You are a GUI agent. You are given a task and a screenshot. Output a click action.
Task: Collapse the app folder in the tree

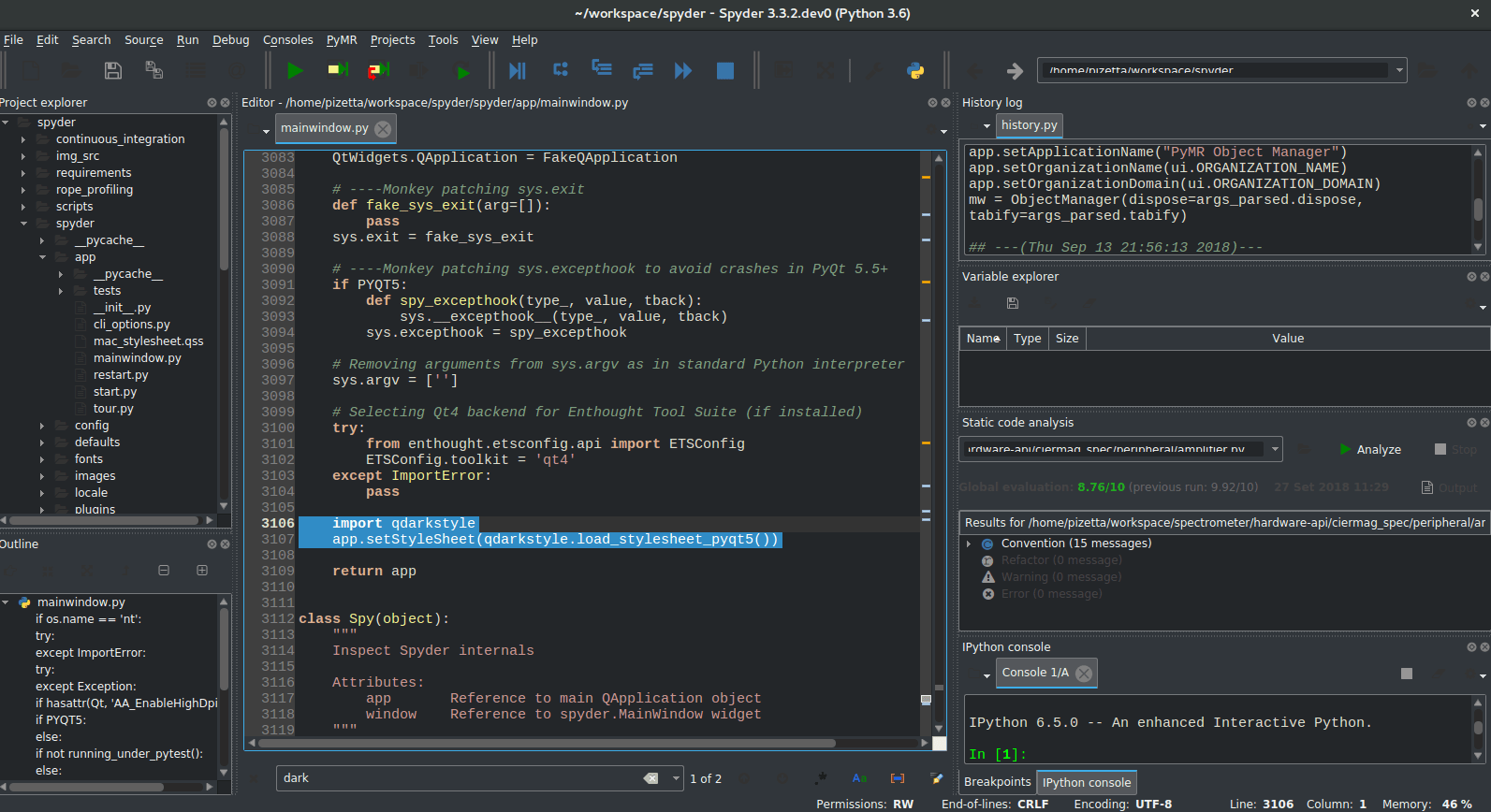pos(42,257)
